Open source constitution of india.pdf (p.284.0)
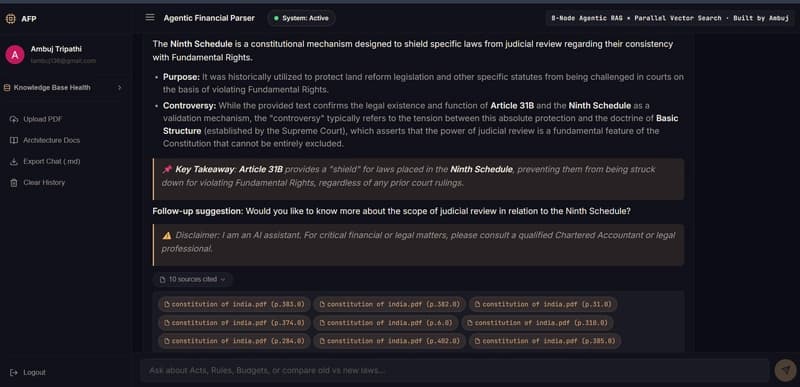The width and height of the screenshot is (800, 387). 234,341
